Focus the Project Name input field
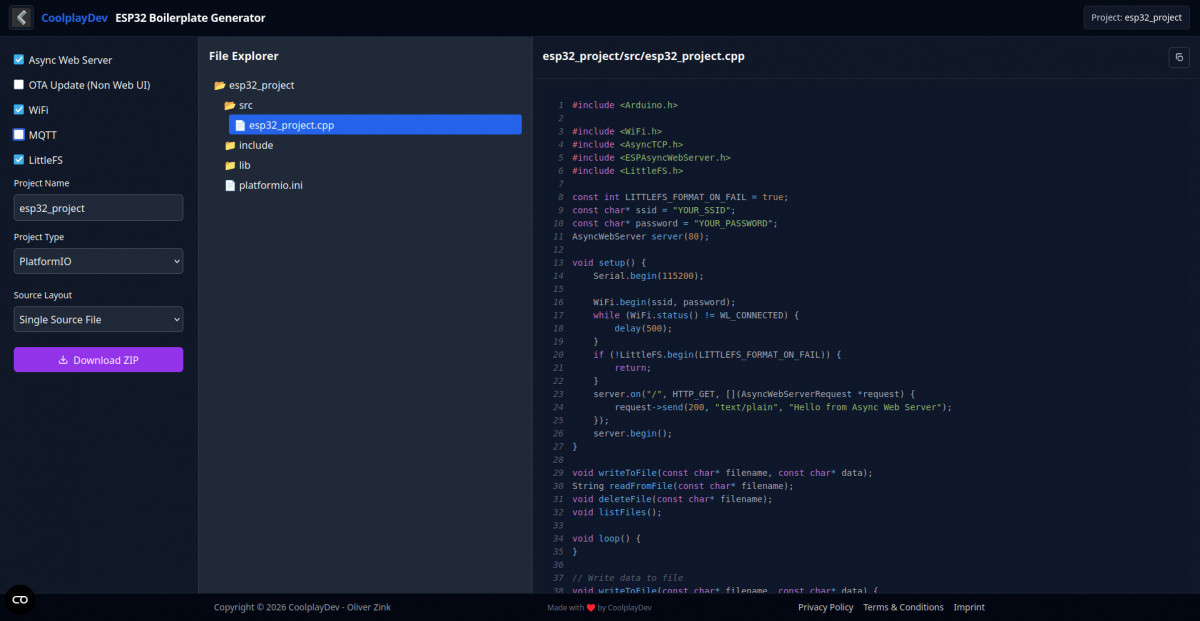 pos(98,208)
